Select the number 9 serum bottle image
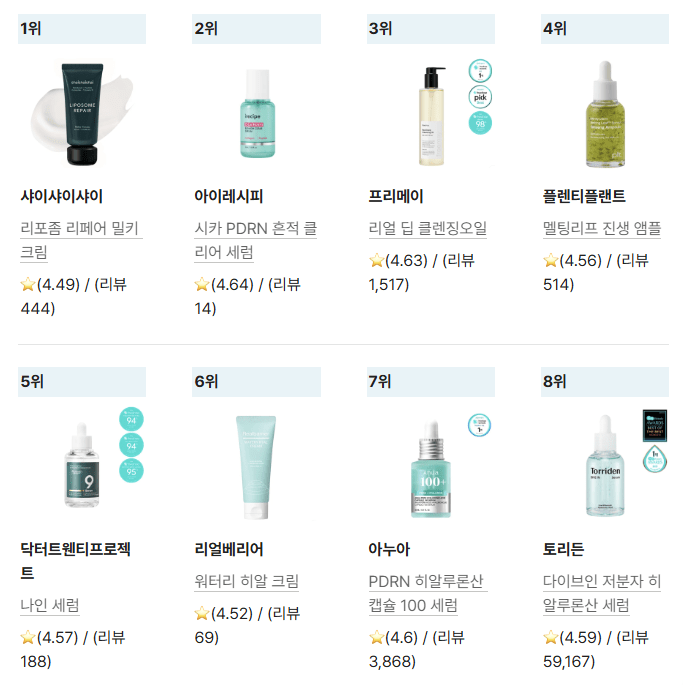Image resolution: width=683 pixels, height=685 pixels. (x=82, y=465)
